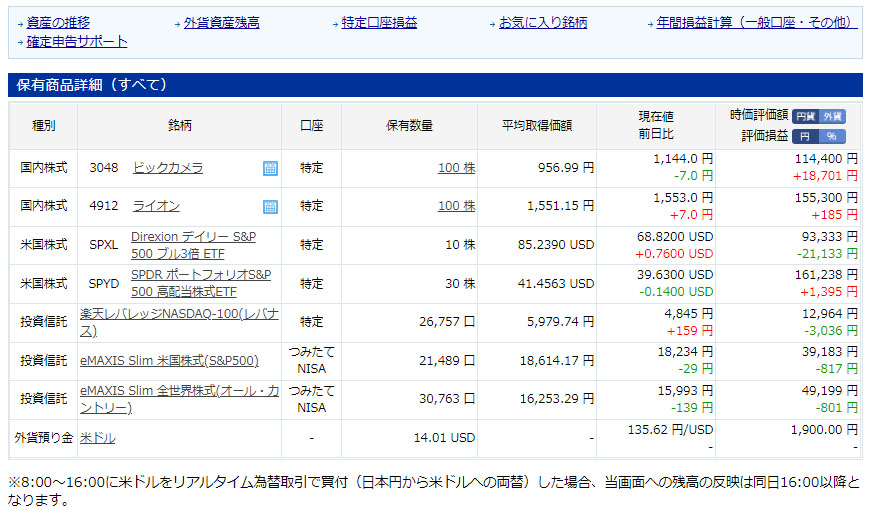Open the chart icon for ライオン
The height and width of the screenshot is (507, 869).
[x=270, y=206]
